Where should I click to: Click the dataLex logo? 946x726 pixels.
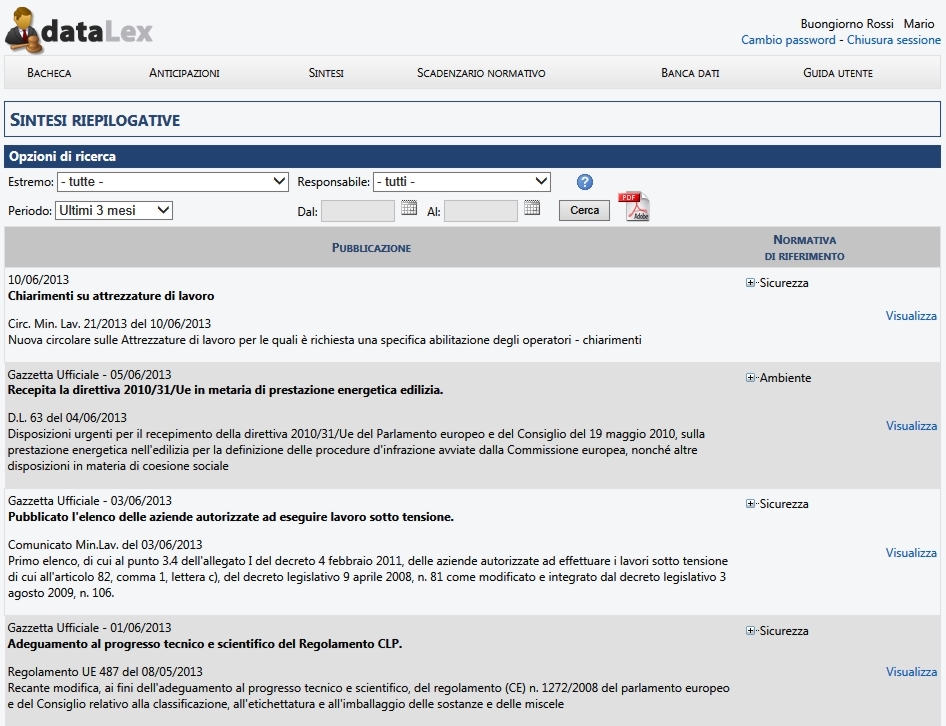coord(78,30)
